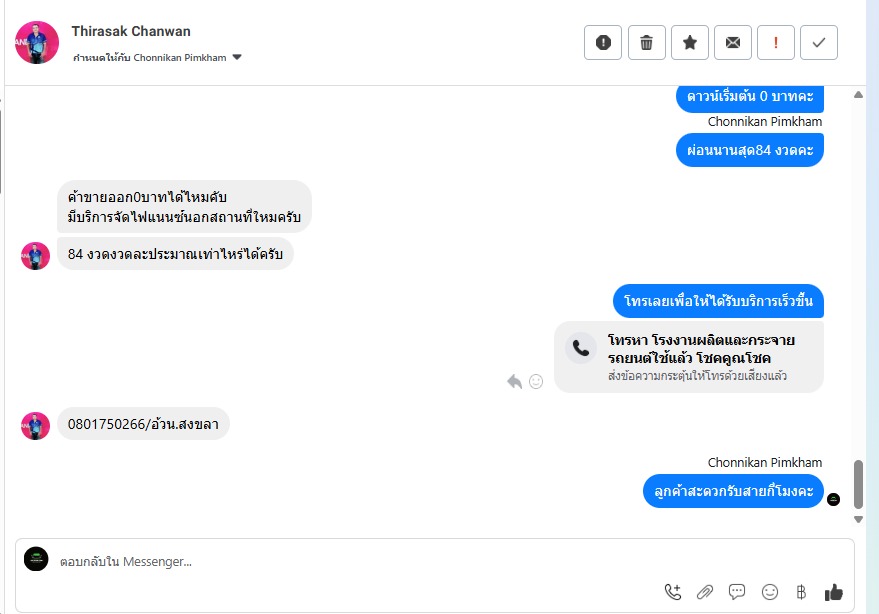The width and height of the screenshot is (879, 614).
Task: Open Thirasak Chanwan profile picture in header
Action: [37, 43]
